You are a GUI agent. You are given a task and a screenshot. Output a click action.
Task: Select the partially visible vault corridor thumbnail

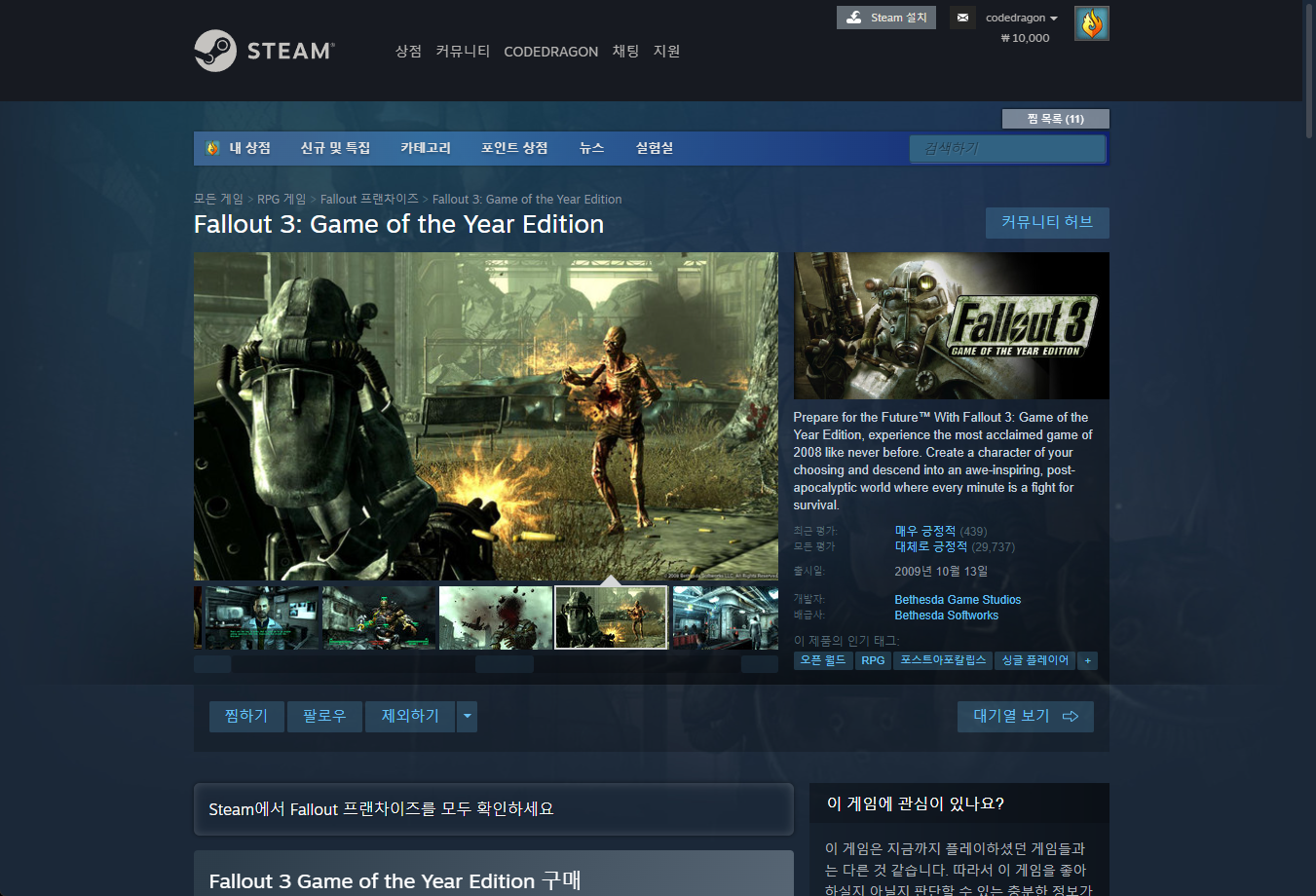[726, 617]
